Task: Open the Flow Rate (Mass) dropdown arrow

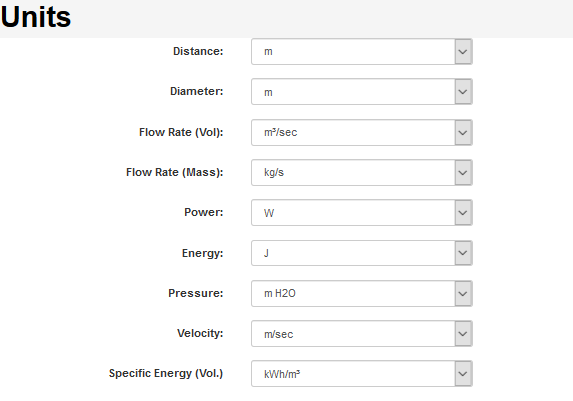Action: (x=463, y=173)
